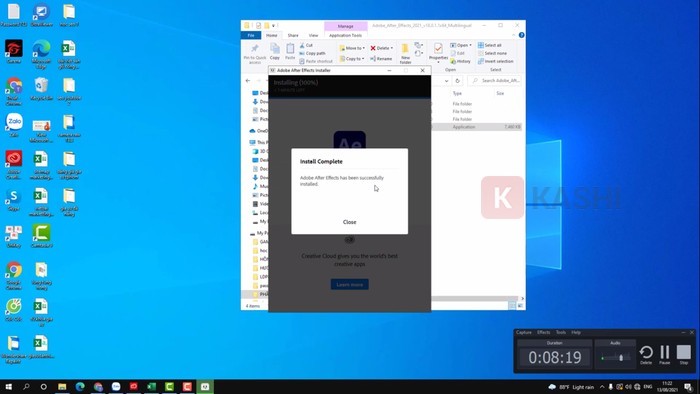The width and height of the screenshot is (700, 394).
Task: Open the Application Tools ribbon tab
Action: (345, 35)
